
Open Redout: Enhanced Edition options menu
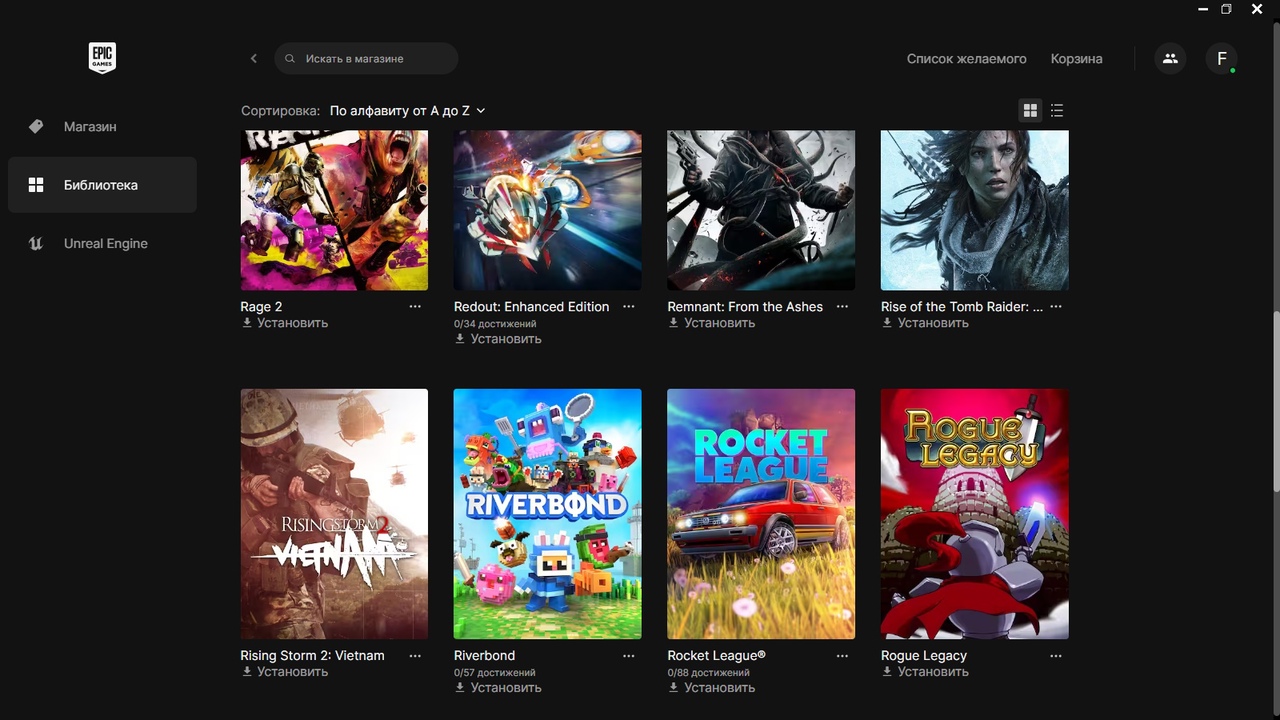629,307
